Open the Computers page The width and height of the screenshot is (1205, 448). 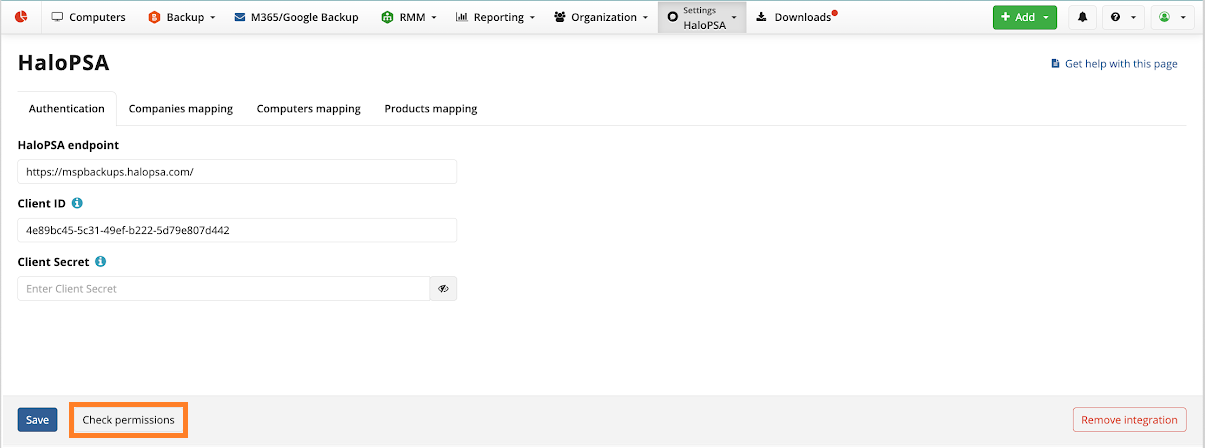pos(88,17)
